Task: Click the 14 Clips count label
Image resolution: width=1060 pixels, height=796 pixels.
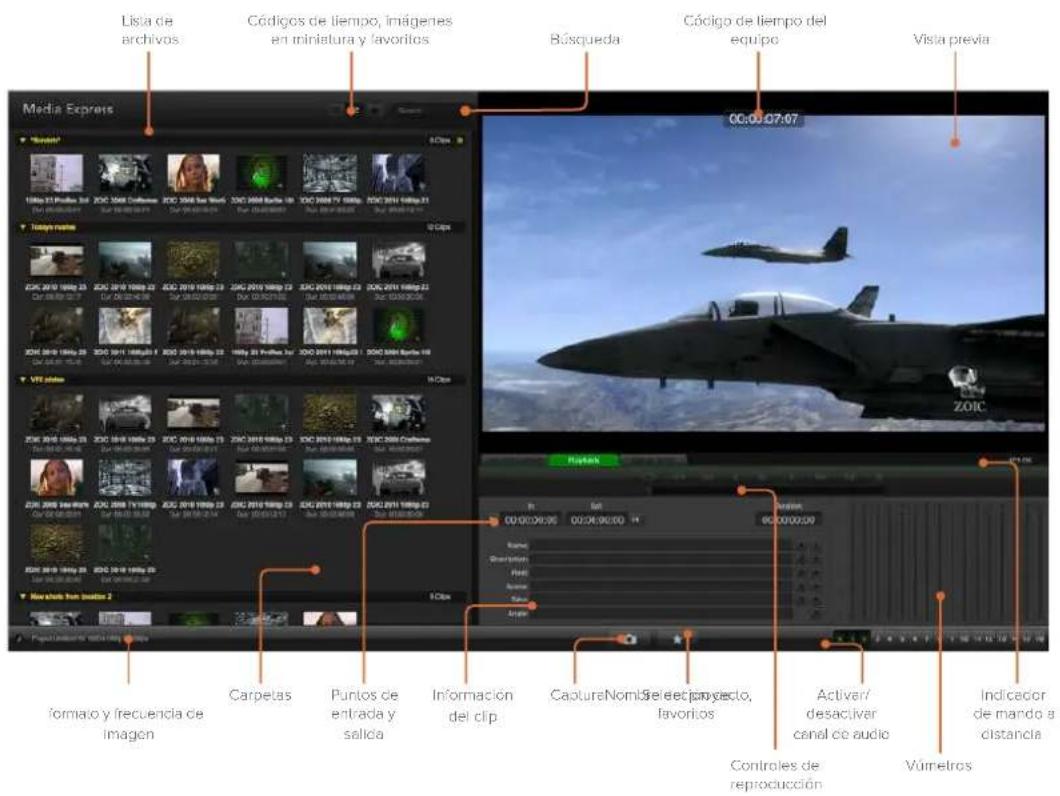Action: point(439,380)
